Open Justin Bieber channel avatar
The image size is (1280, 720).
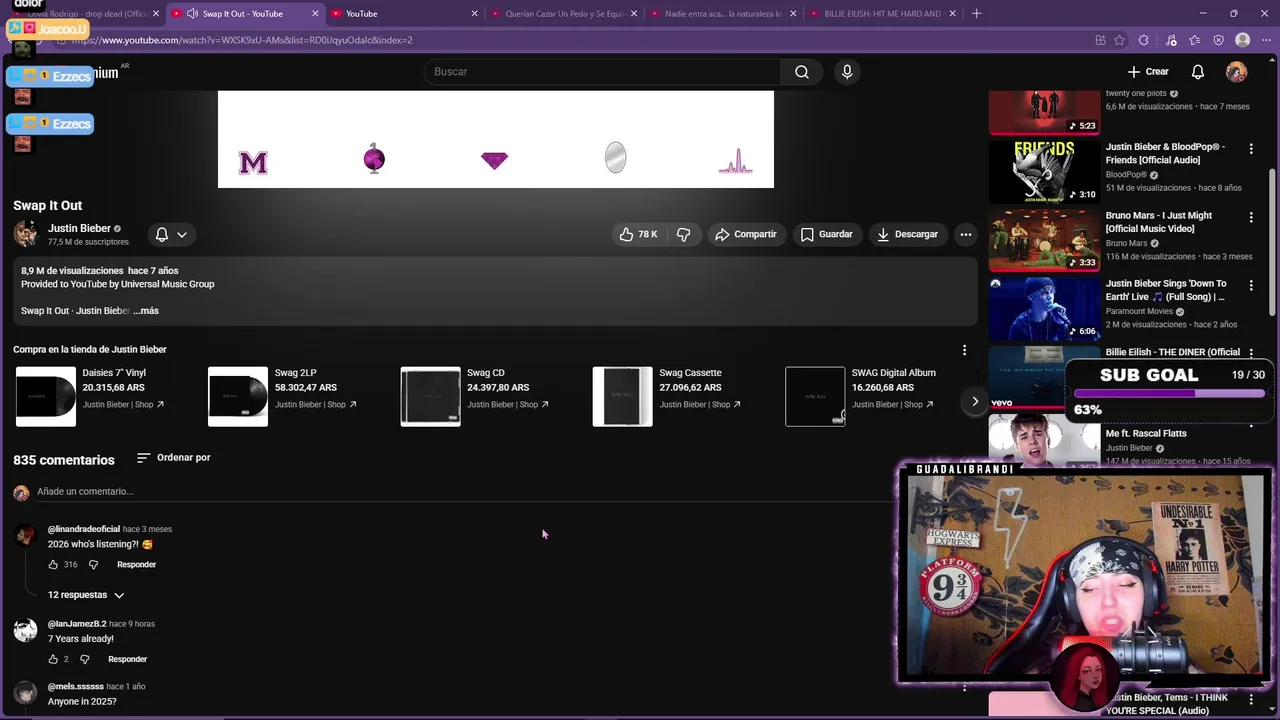[x=25, y=234]
